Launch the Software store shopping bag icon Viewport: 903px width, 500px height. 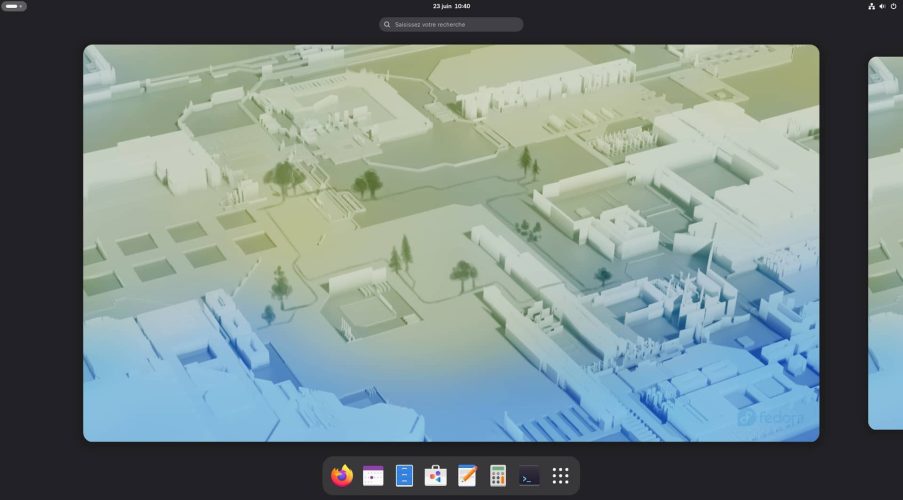point(435,476)
